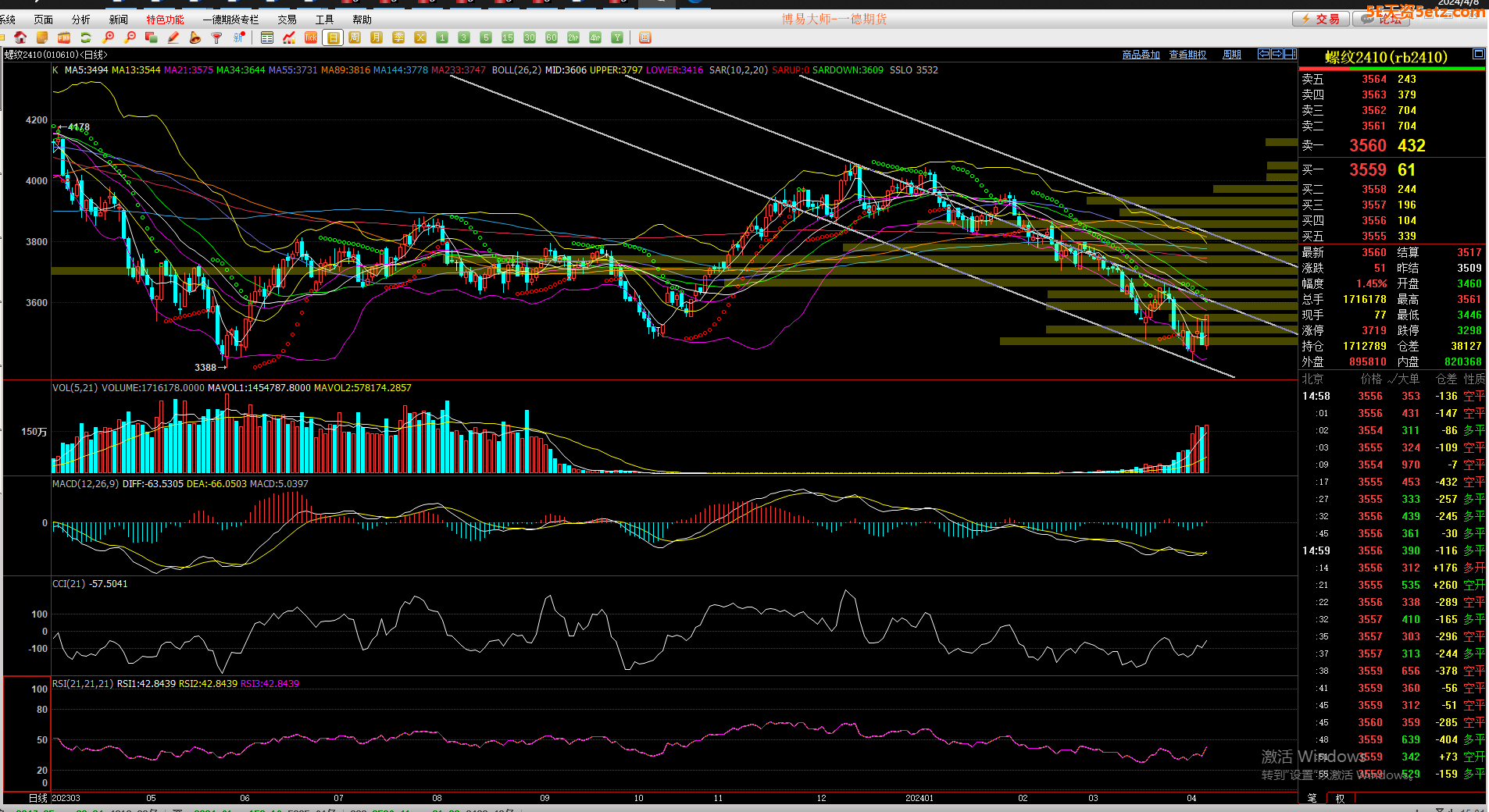
Task: Click the buy/sell ratio red-green bar
Action: (x=1392, y=69)
